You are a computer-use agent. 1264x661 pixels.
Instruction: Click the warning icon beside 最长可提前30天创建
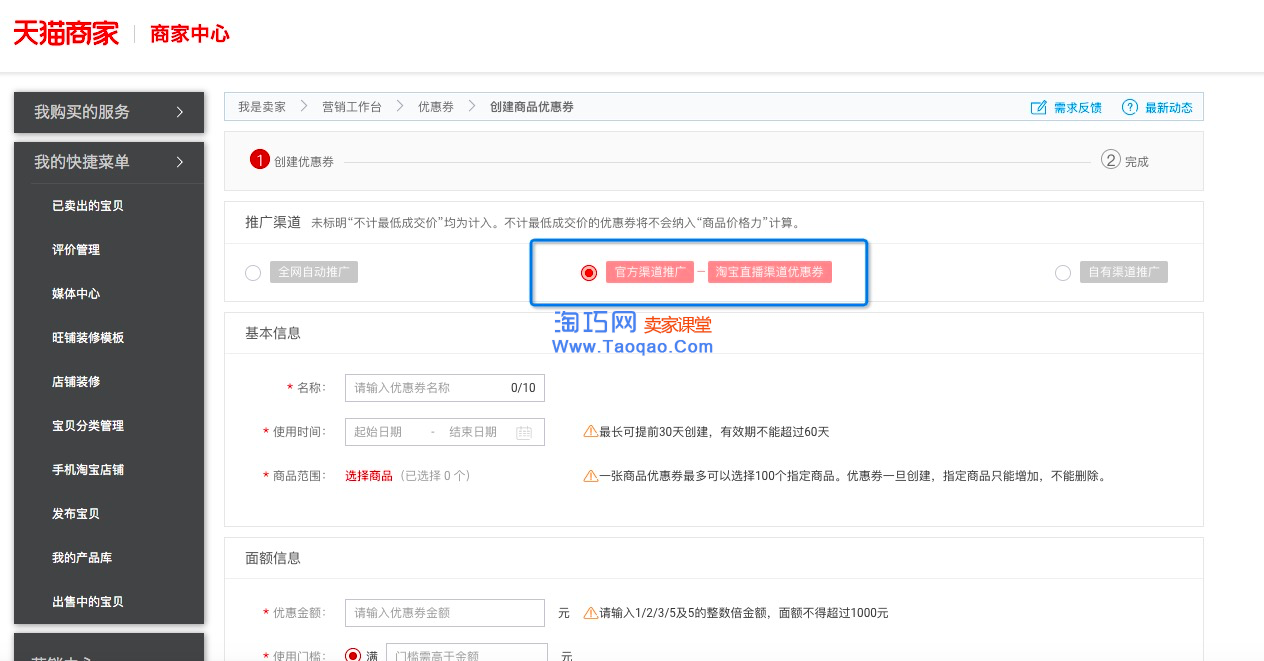point(591,432)
